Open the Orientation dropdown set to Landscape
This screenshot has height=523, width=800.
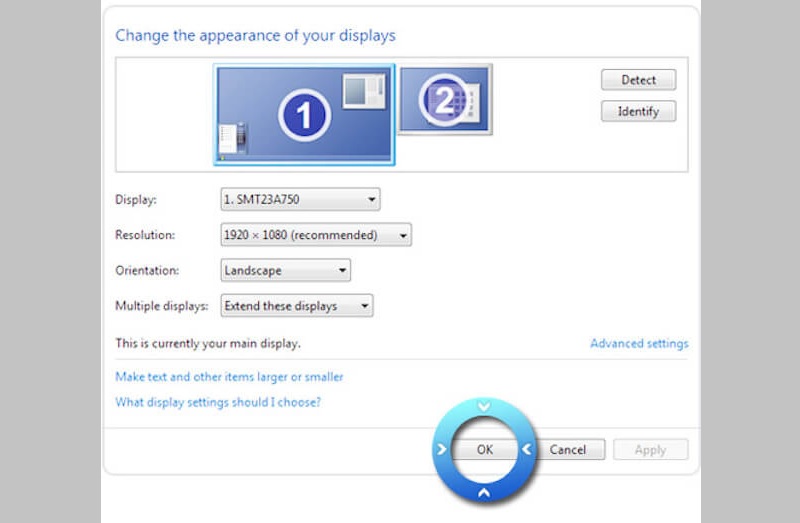(285, 270)
